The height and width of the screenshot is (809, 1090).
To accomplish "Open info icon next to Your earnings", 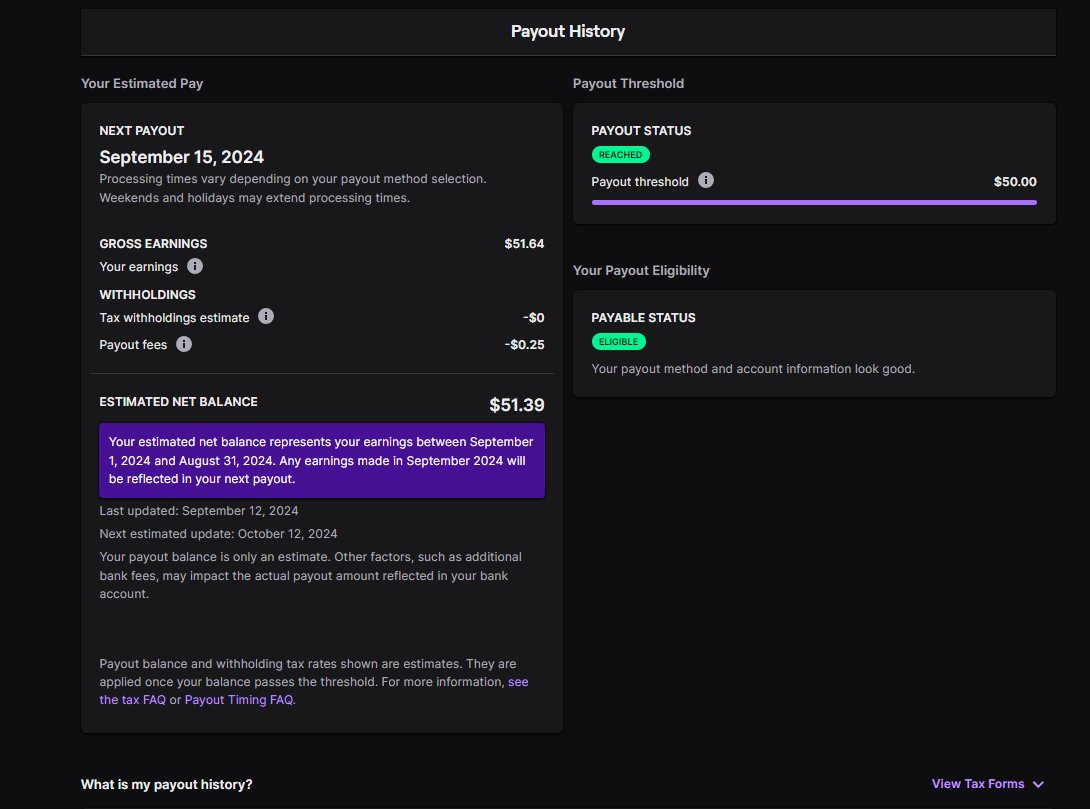I will click(x=195, y=266).
